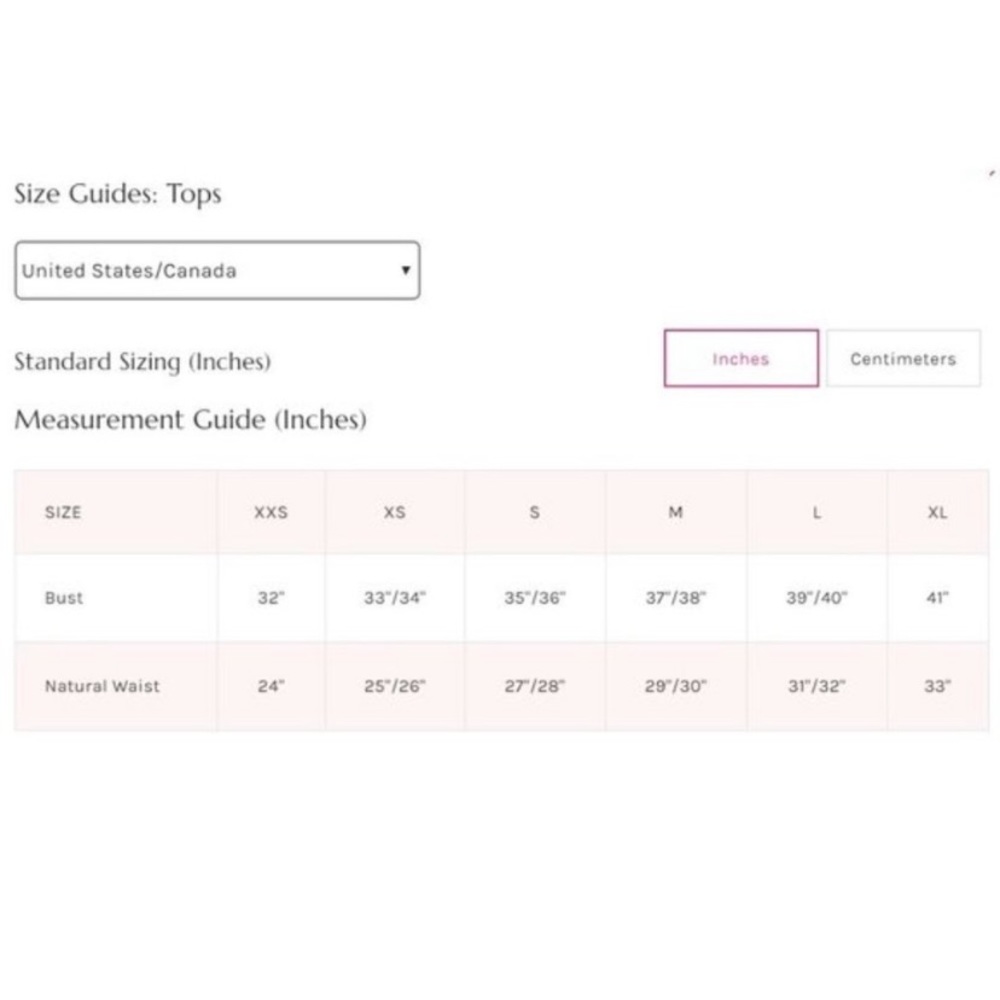
Task: Click the Size Guides: Tops heading
Action: pos(118,194)
